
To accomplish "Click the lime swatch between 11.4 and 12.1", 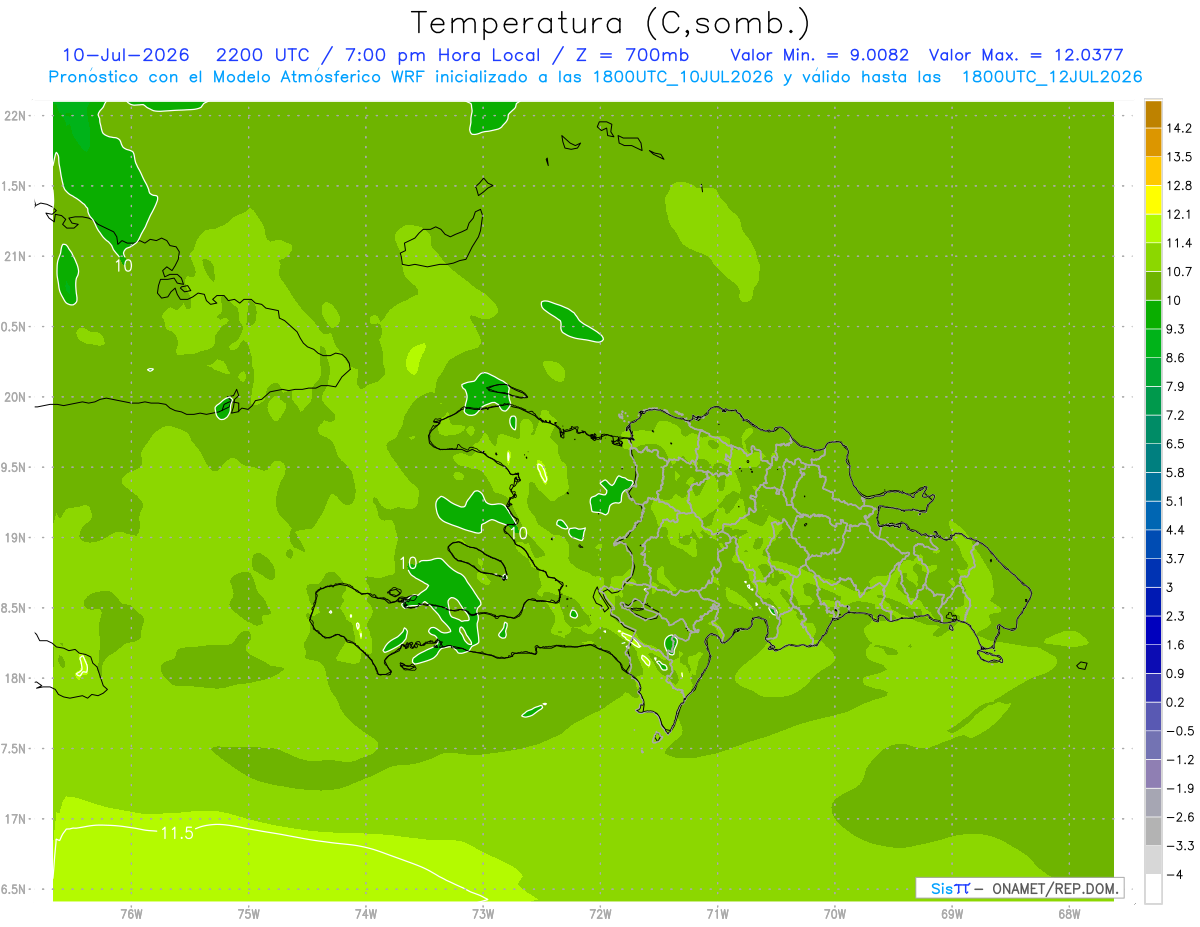I will (1153, 229).
